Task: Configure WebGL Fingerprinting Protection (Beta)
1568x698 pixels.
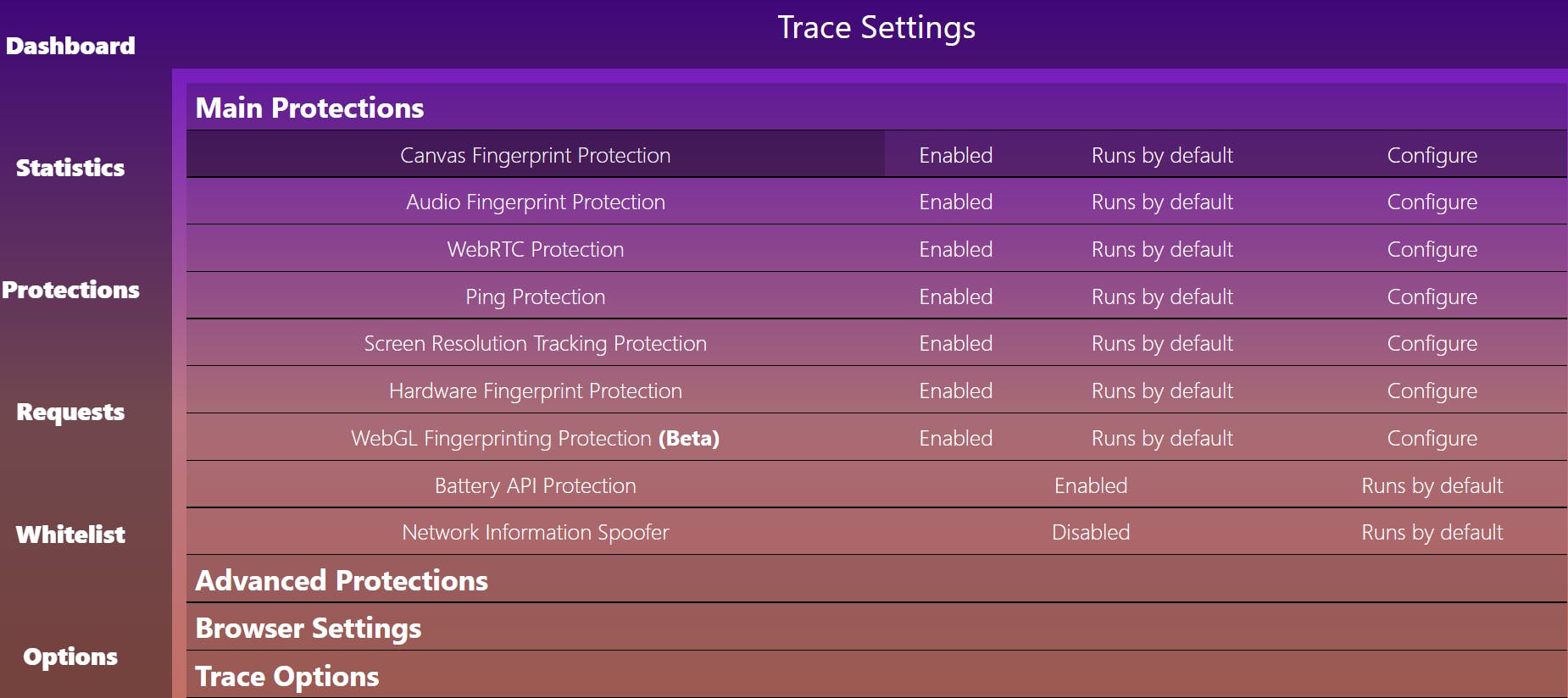Action: 1432,438
